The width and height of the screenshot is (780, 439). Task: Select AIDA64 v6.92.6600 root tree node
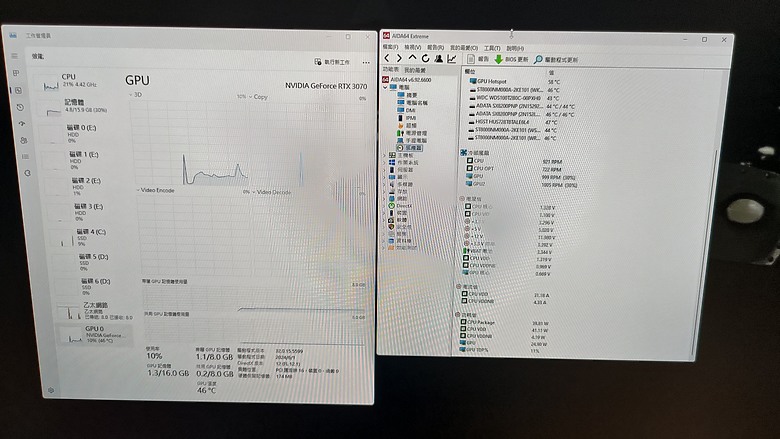pos(406,80)
